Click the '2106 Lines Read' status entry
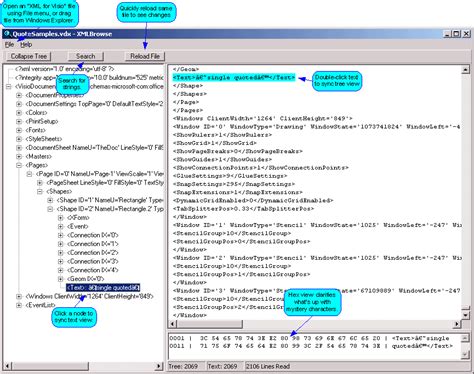 point(268,366)
